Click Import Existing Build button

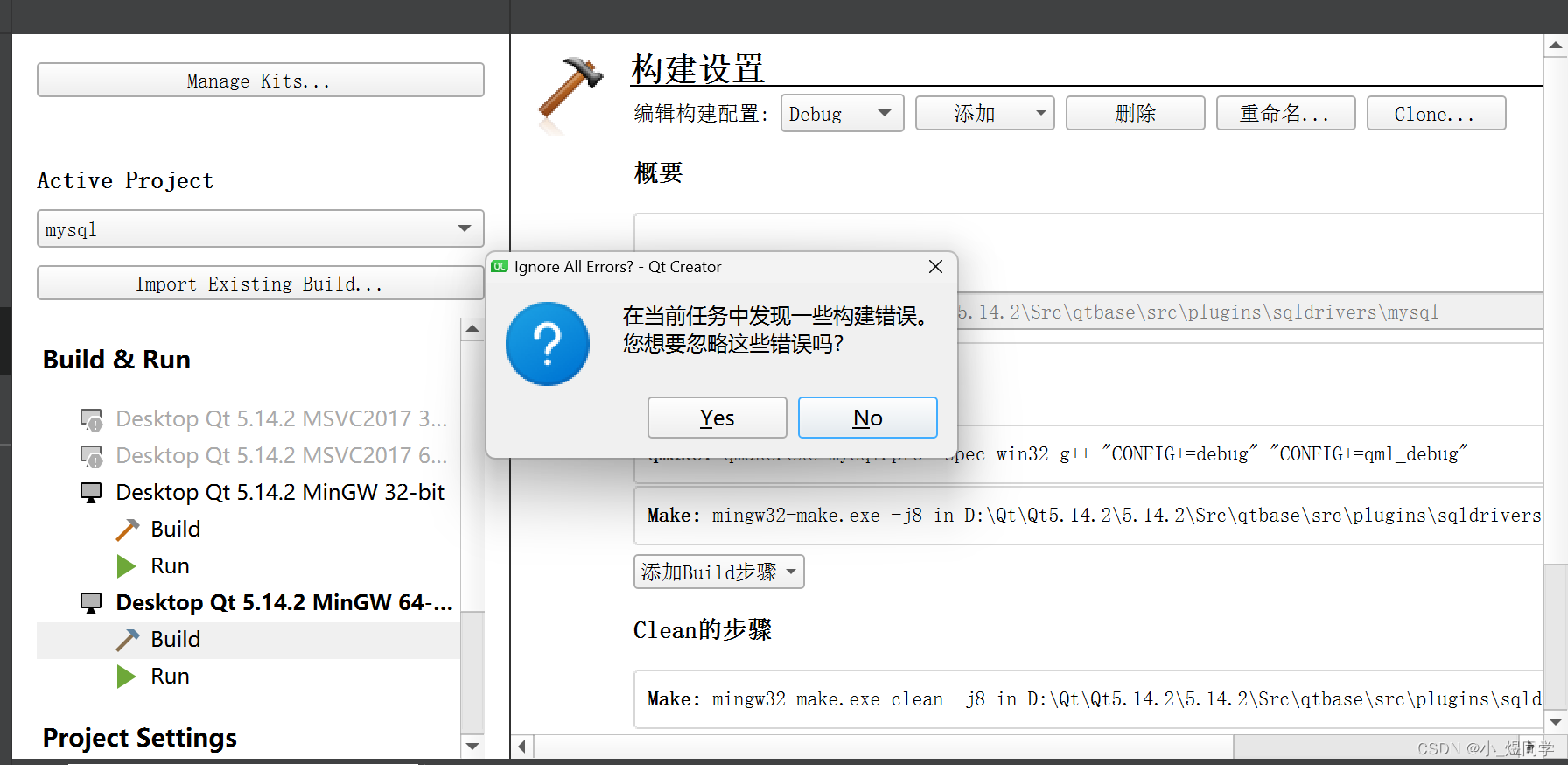point(260,283)
